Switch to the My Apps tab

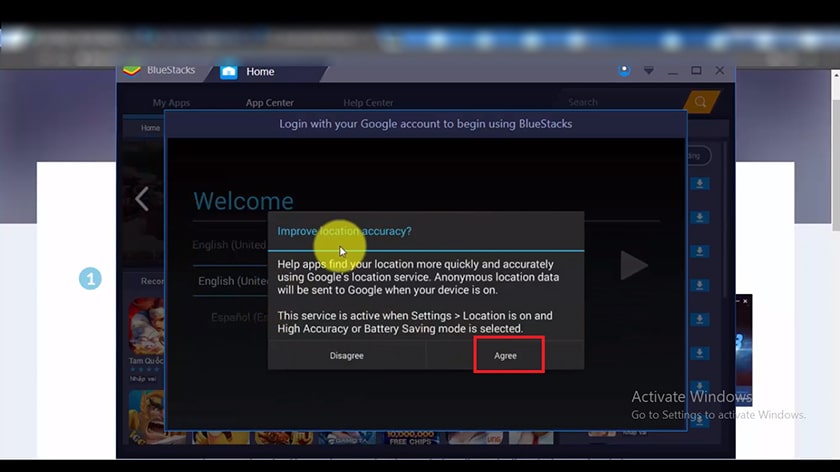click(x=171, y=103)
